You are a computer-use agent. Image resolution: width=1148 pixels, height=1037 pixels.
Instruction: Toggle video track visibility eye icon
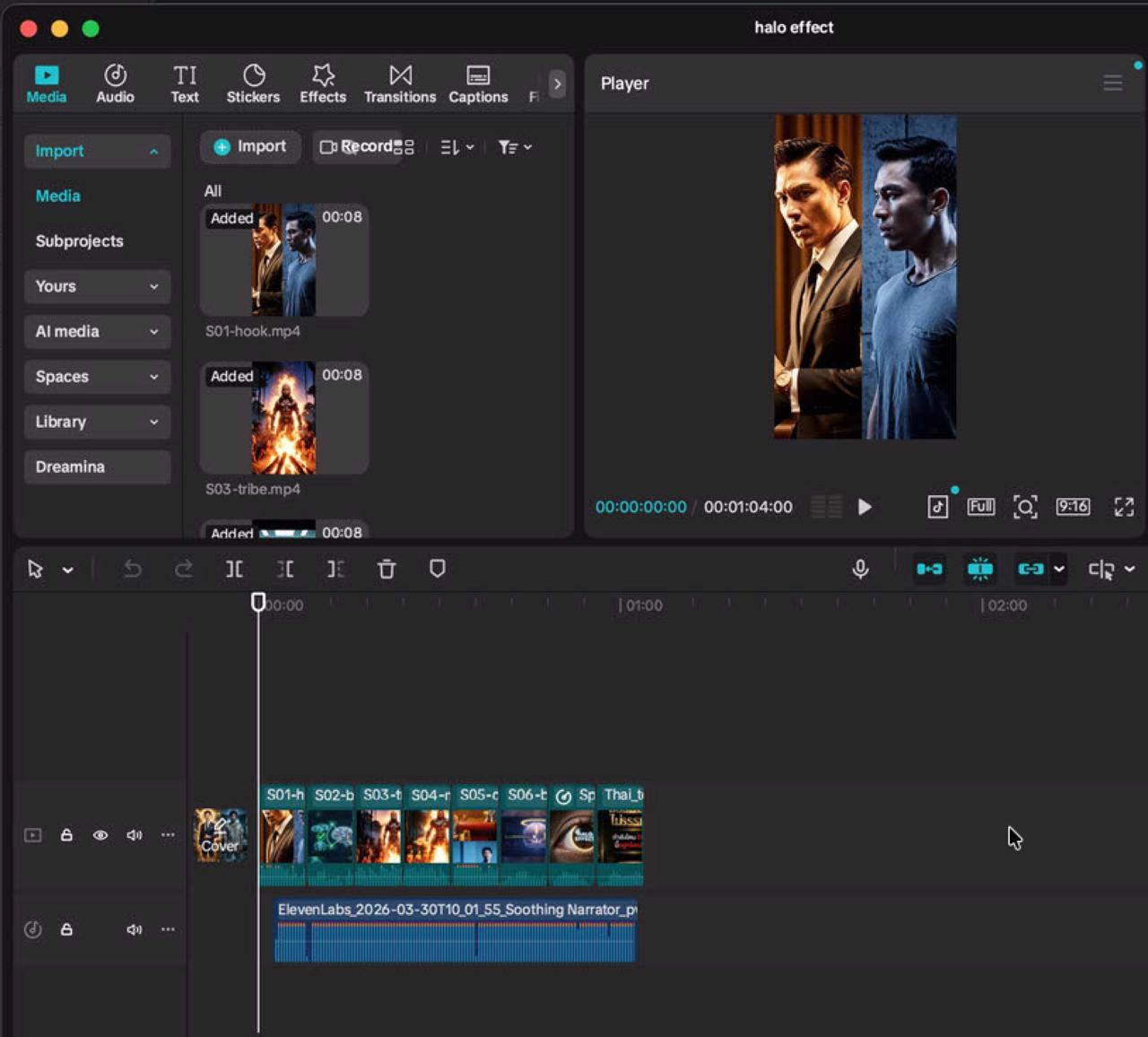(x=100, y=835)
